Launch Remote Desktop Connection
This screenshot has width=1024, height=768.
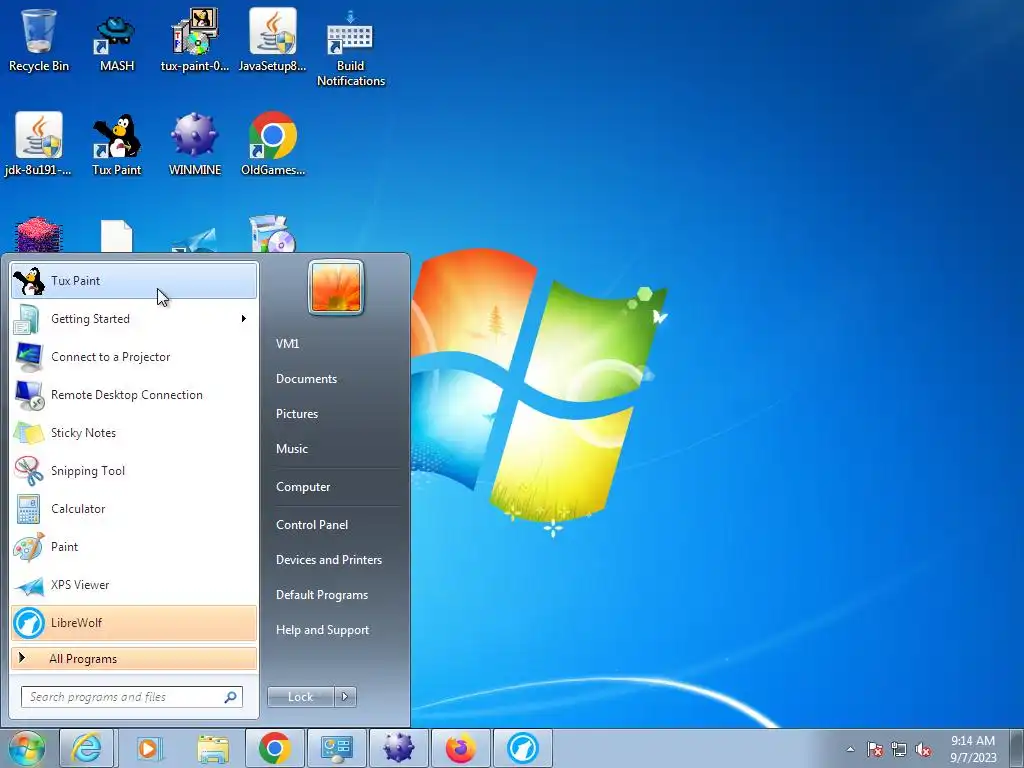[134, 394]
